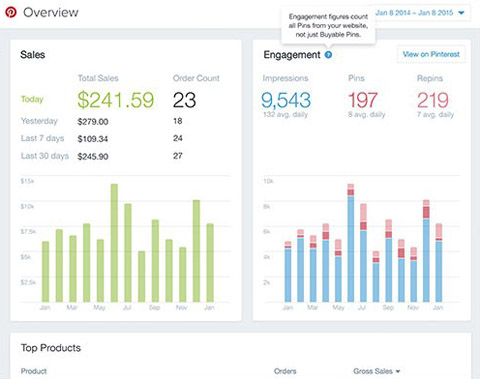This screenshot has height=379, width=480.
Task: Click the Overview page title
Action: point(51,12)
